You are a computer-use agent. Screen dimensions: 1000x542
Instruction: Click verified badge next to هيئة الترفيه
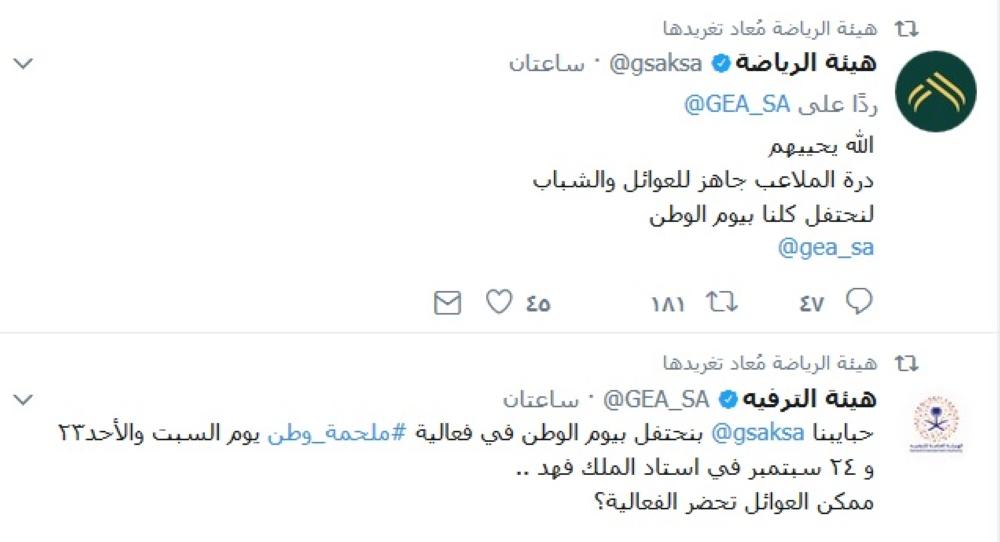(x=726, y=400)
